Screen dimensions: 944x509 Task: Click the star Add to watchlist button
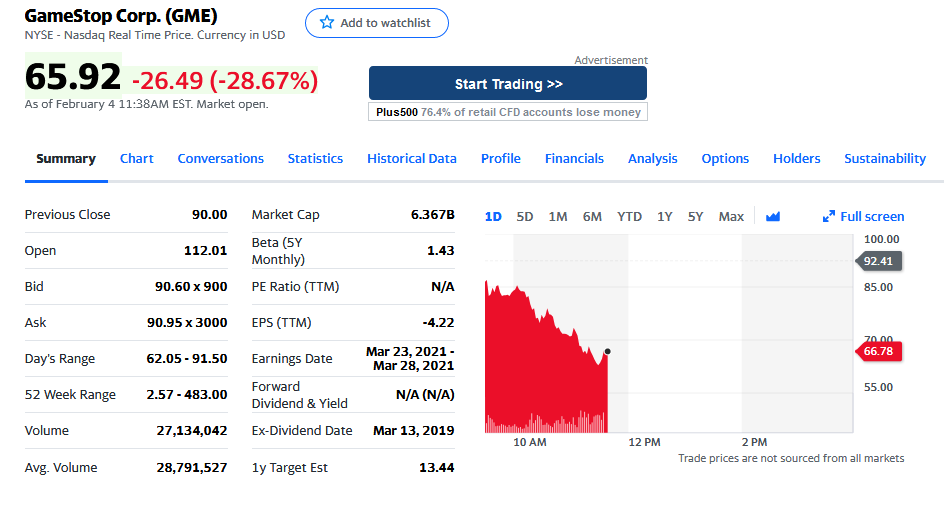(x=376, y=23)
